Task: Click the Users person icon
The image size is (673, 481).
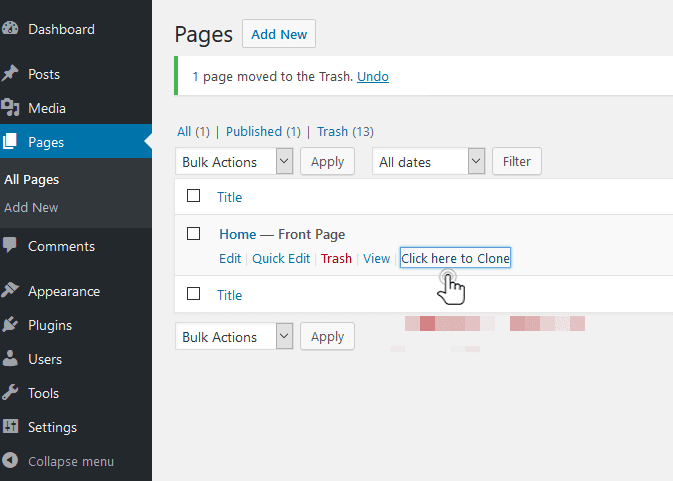Action: pyautogui.click(x=10, y=358)
